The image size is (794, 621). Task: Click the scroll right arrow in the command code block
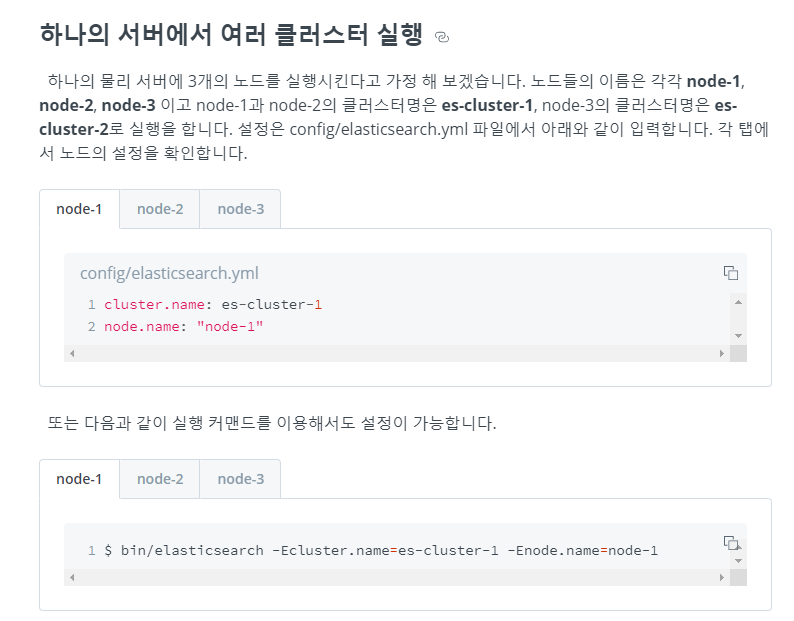721,578
